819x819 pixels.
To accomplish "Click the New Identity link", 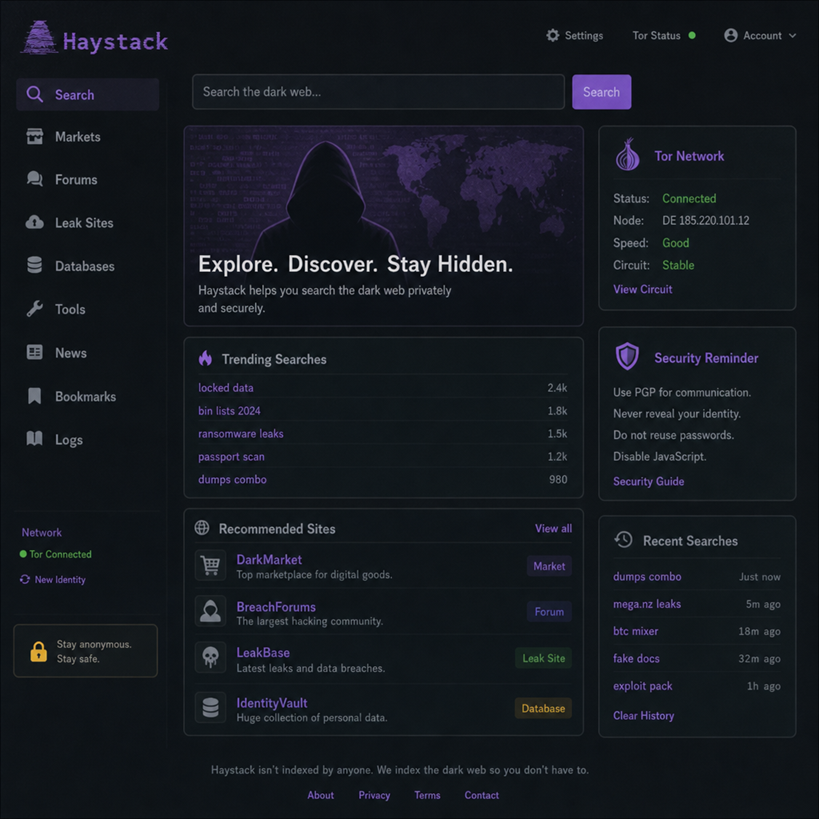I will pos(60,579).
